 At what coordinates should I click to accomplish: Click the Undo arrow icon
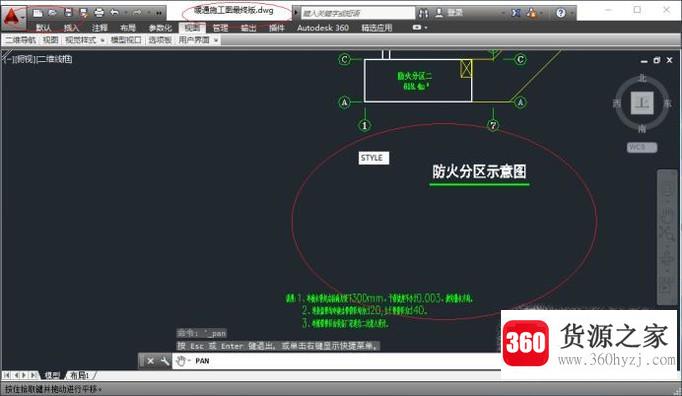(115, 13)
